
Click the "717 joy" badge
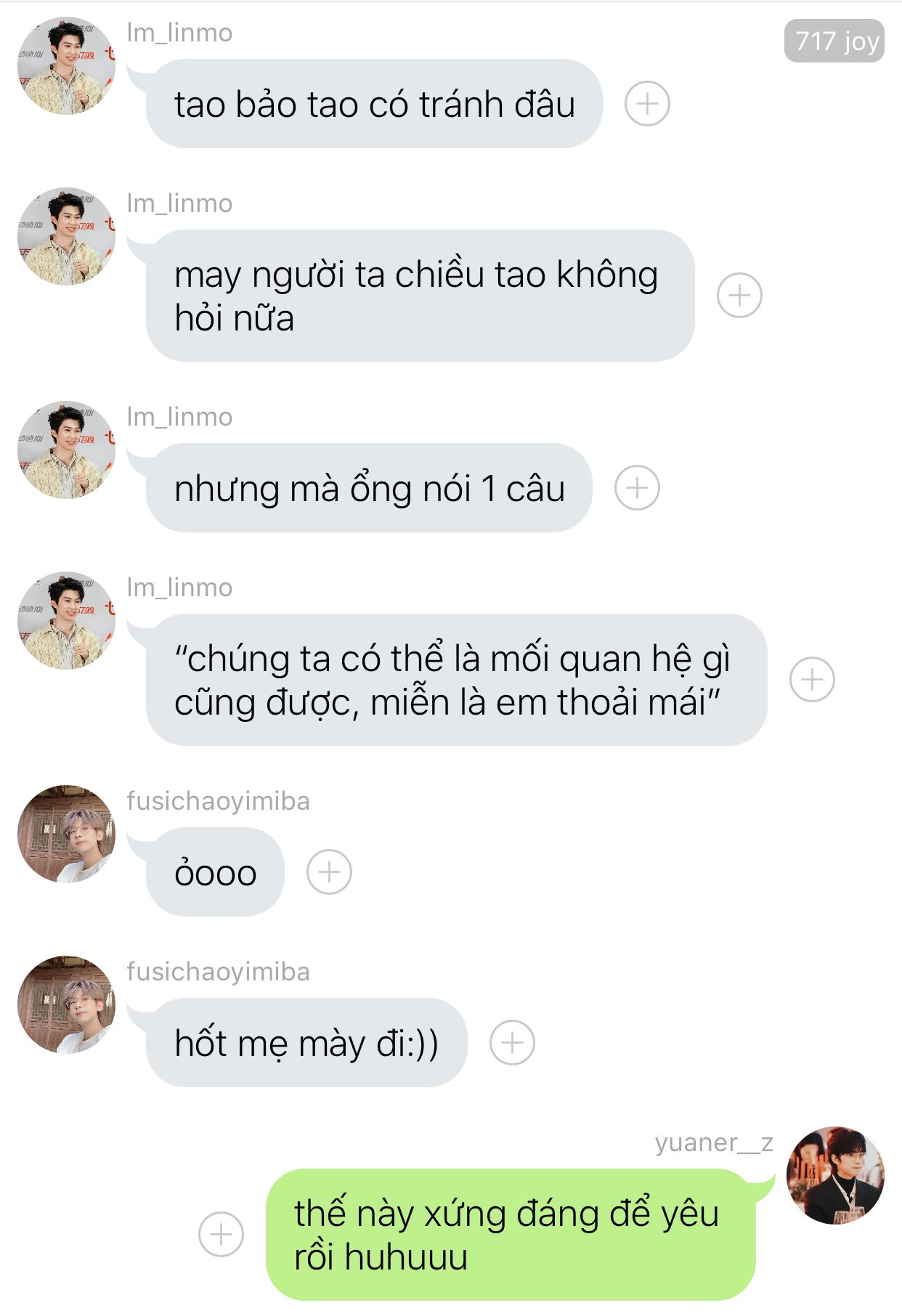tap(834, 41)
